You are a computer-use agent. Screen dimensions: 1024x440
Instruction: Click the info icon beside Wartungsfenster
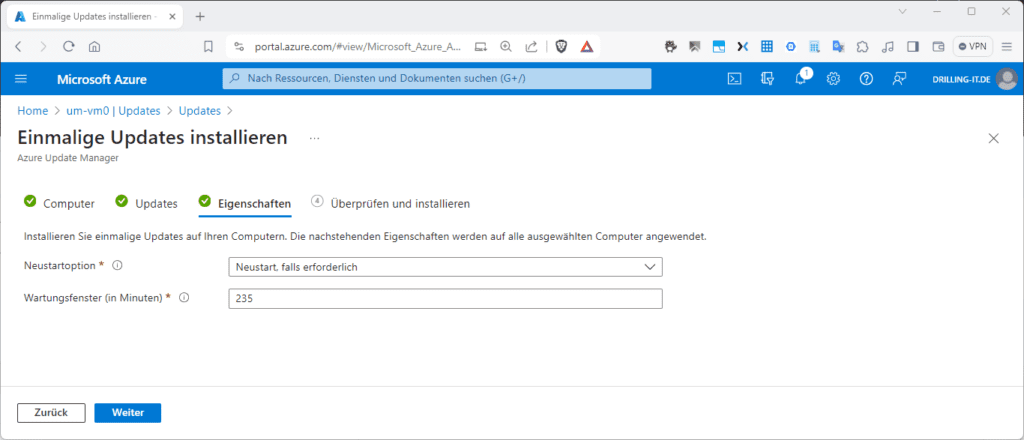click(184, 297)
